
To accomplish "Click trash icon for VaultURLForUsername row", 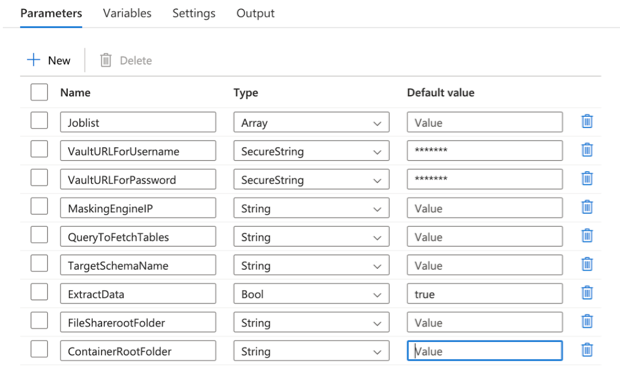I will pyautogui.click(x=587, y=150).
